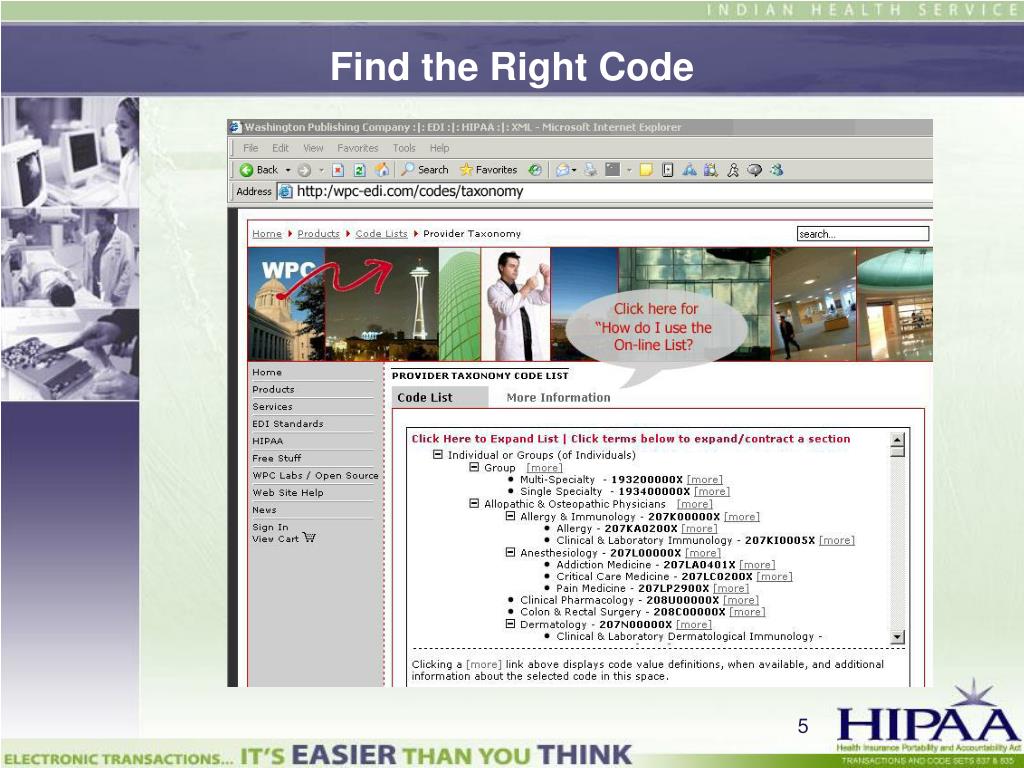
Task: Click the Allergy 207KA0200X row text
Action: (x=617, y=528)
